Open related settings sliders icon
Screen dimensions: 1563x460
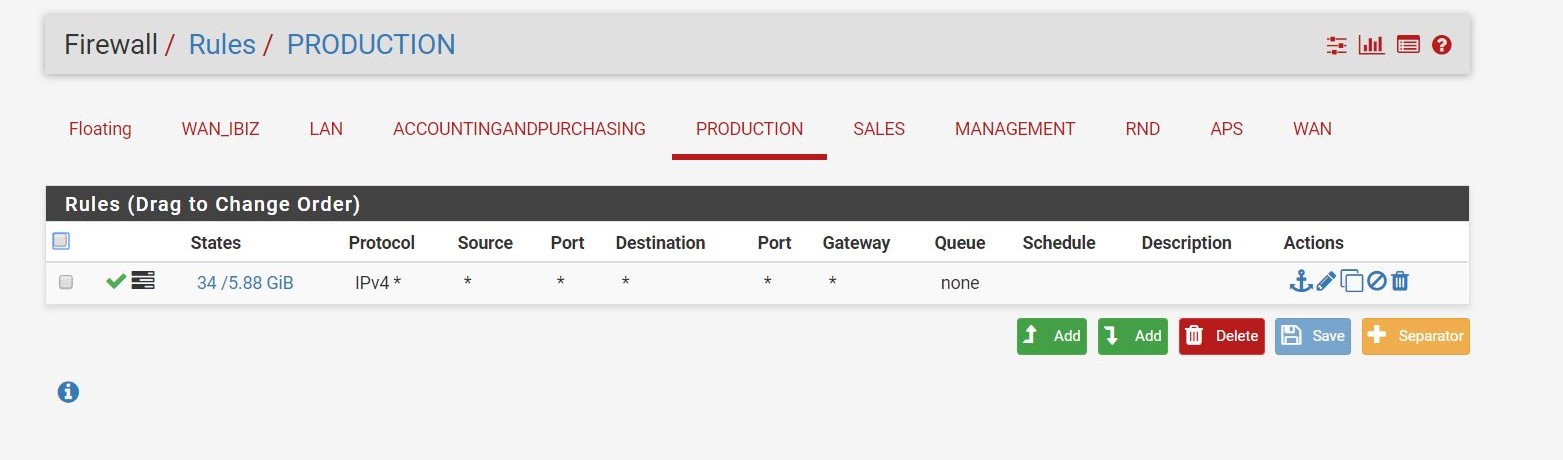(x=1337, y=45)
